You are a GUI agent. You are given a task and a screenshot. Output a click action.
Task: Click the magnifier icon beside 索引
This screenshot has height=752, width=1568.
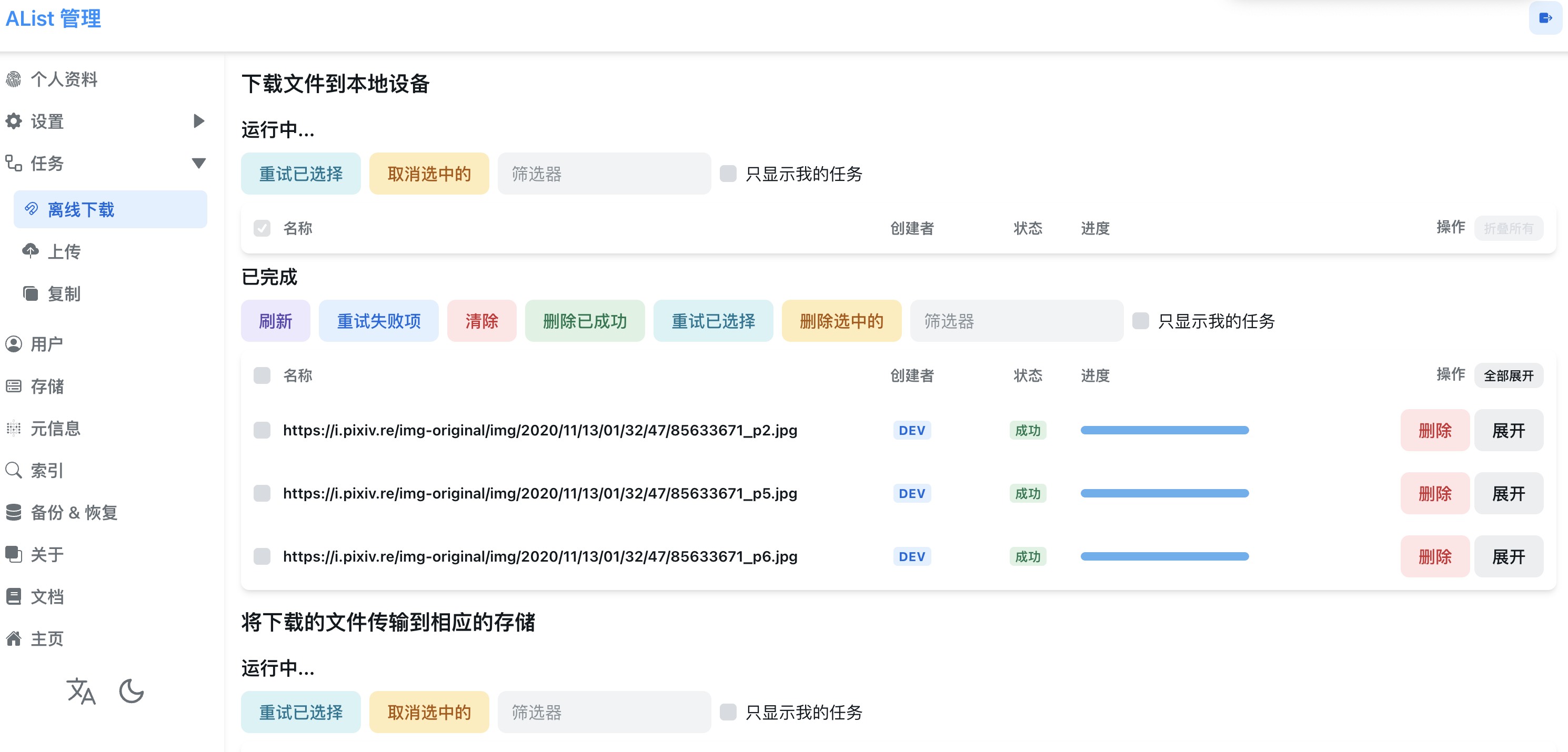coord(13,470)
